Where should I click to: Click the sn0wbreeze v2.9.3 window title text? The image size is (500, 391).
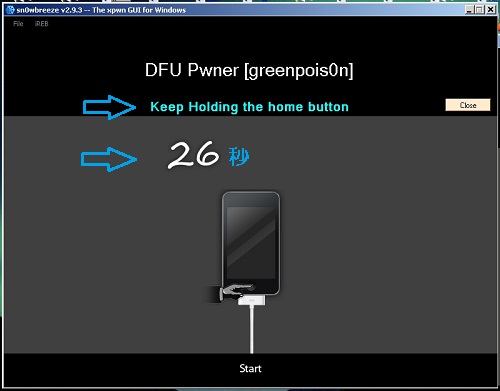click(x=101, y=10)
